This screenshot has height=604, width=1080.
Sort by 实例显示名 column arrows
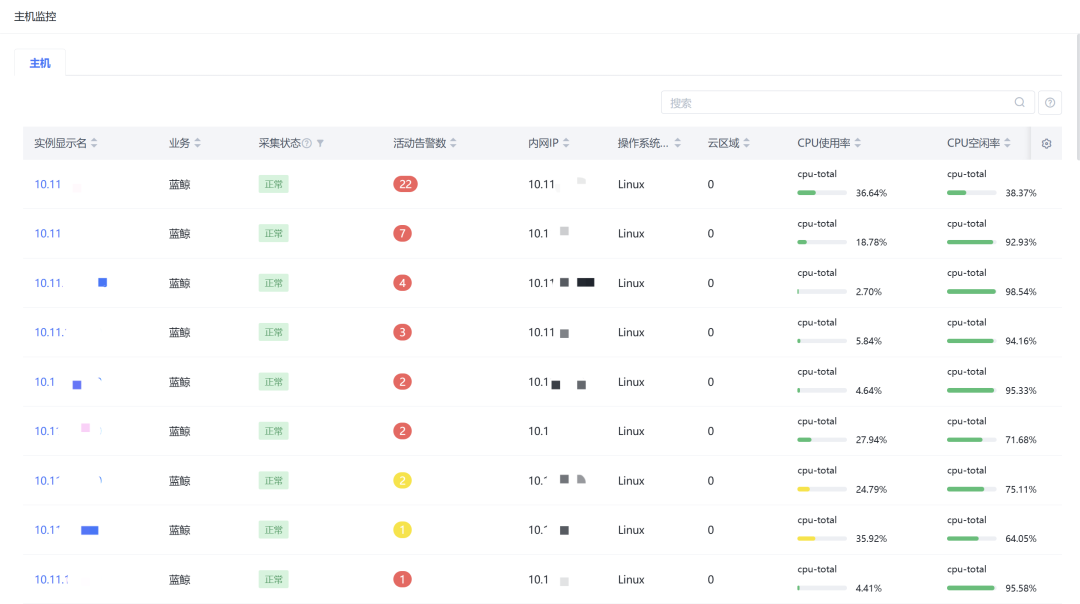[94, 143]
